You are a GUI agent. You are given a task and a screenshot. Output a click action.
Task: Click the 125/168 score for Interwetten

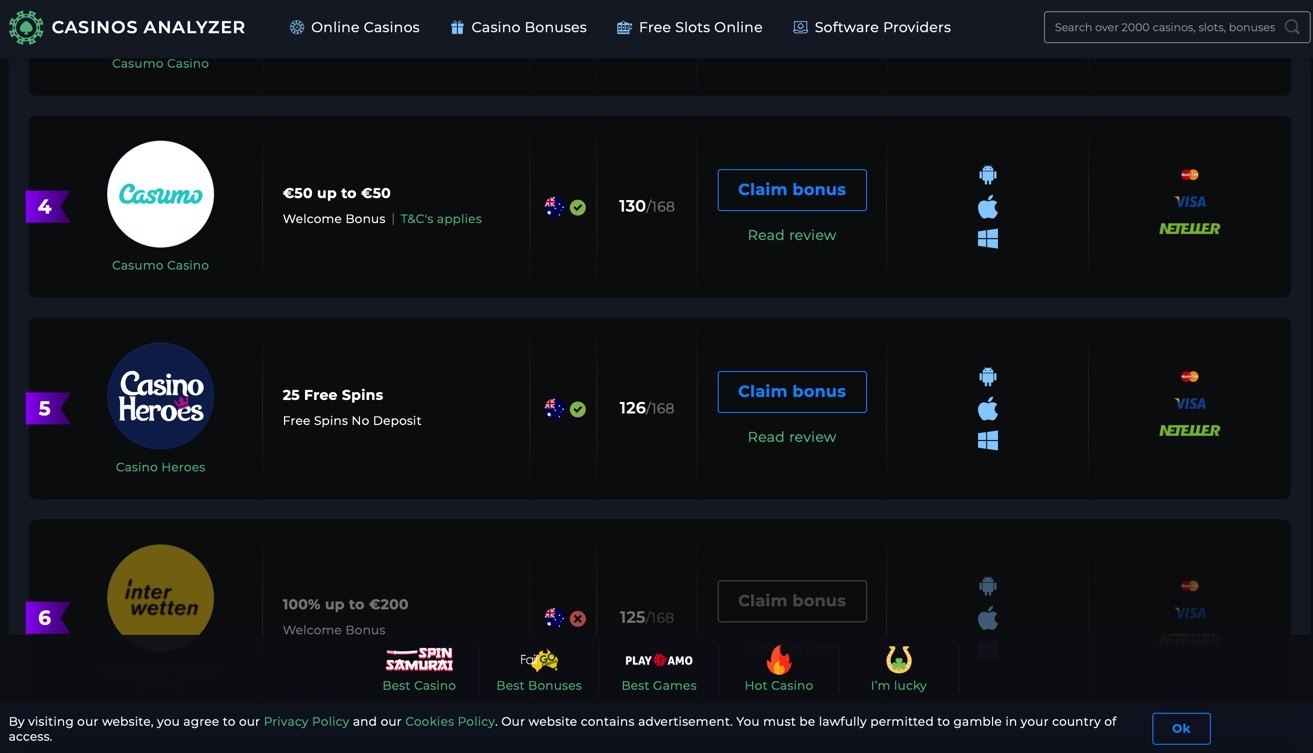point(646,617)
